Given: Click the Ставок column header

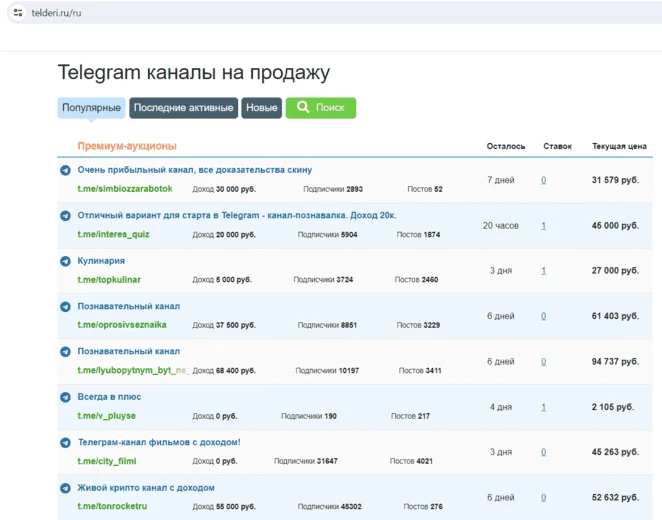Looking at the screenshot, I should [x=557, y=146].
